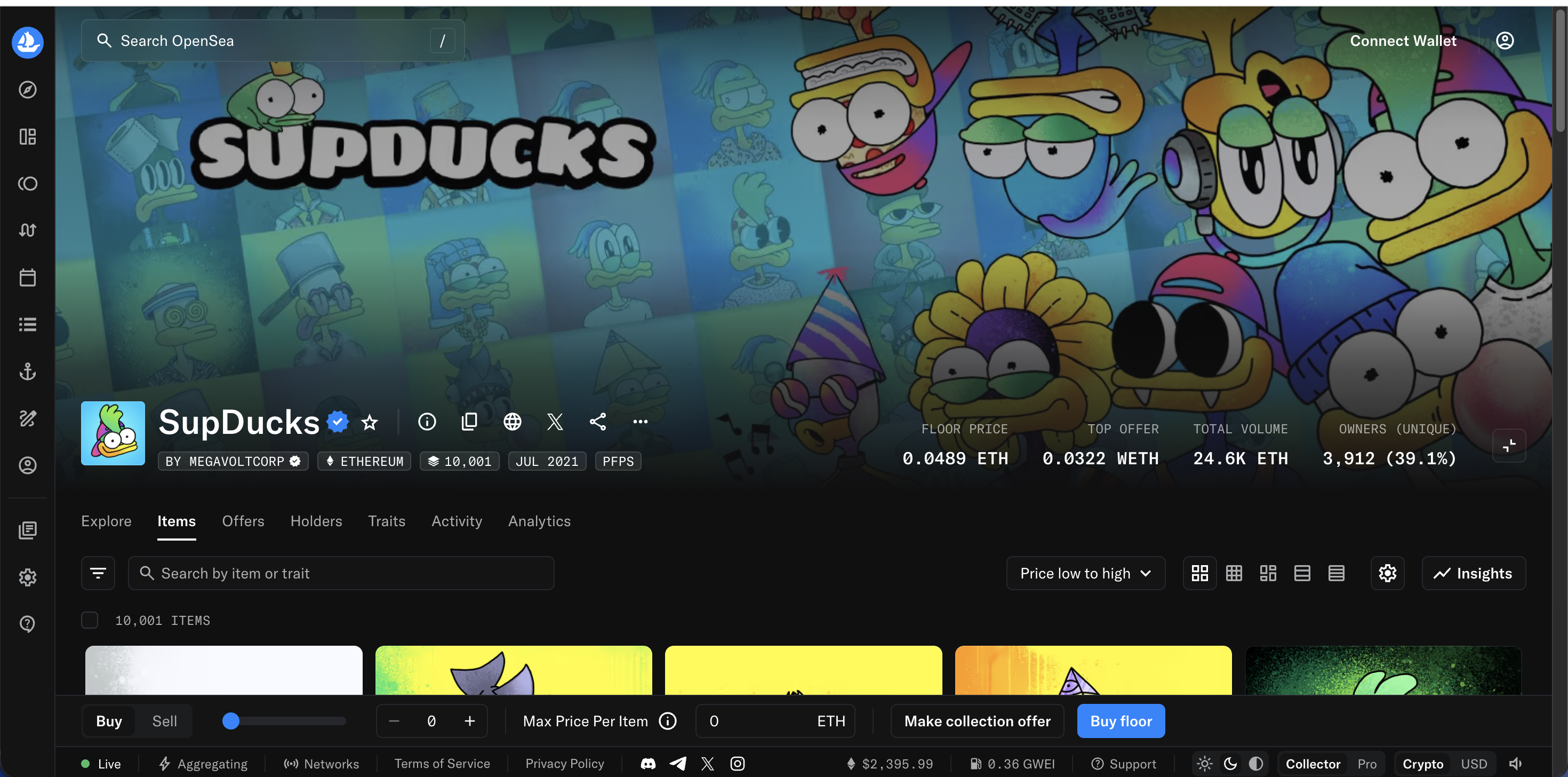Open the Activity tab
Image resolution: width=1568 pixels, height=777 pixels.
pos(457,521)
